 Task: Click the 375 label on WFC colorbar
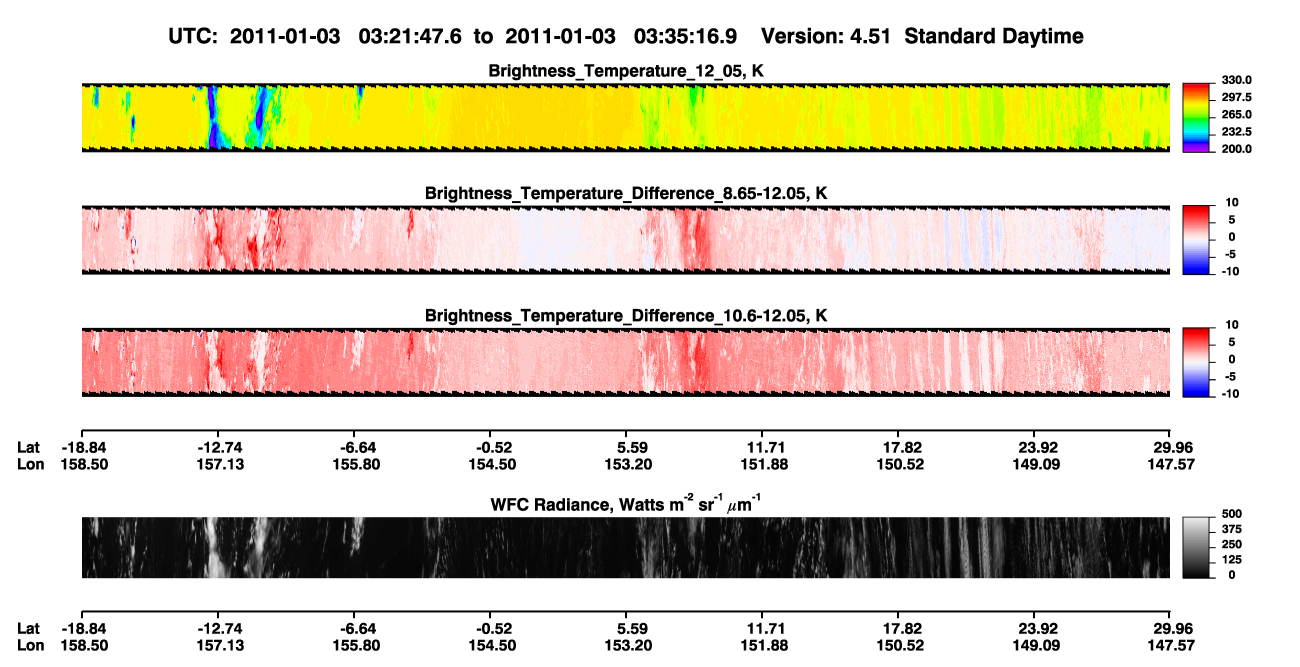1232,530
